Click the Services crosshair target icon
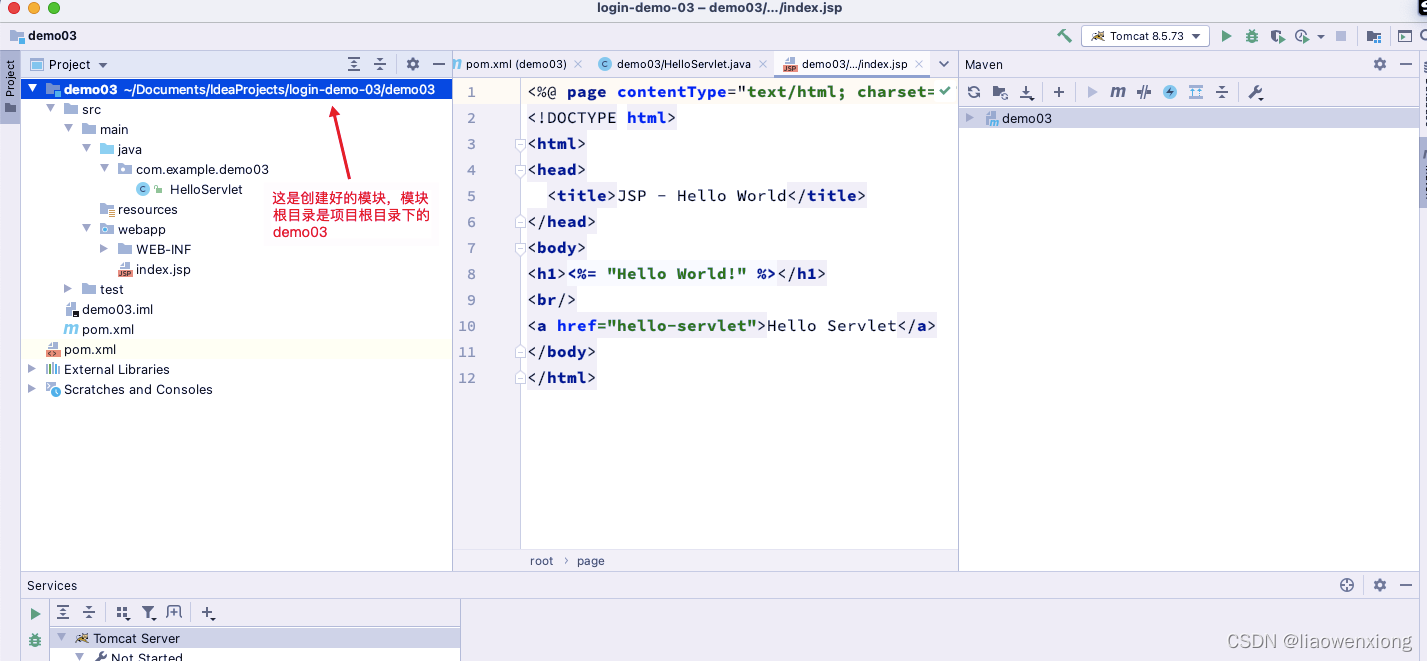 tap(1347, 585)
